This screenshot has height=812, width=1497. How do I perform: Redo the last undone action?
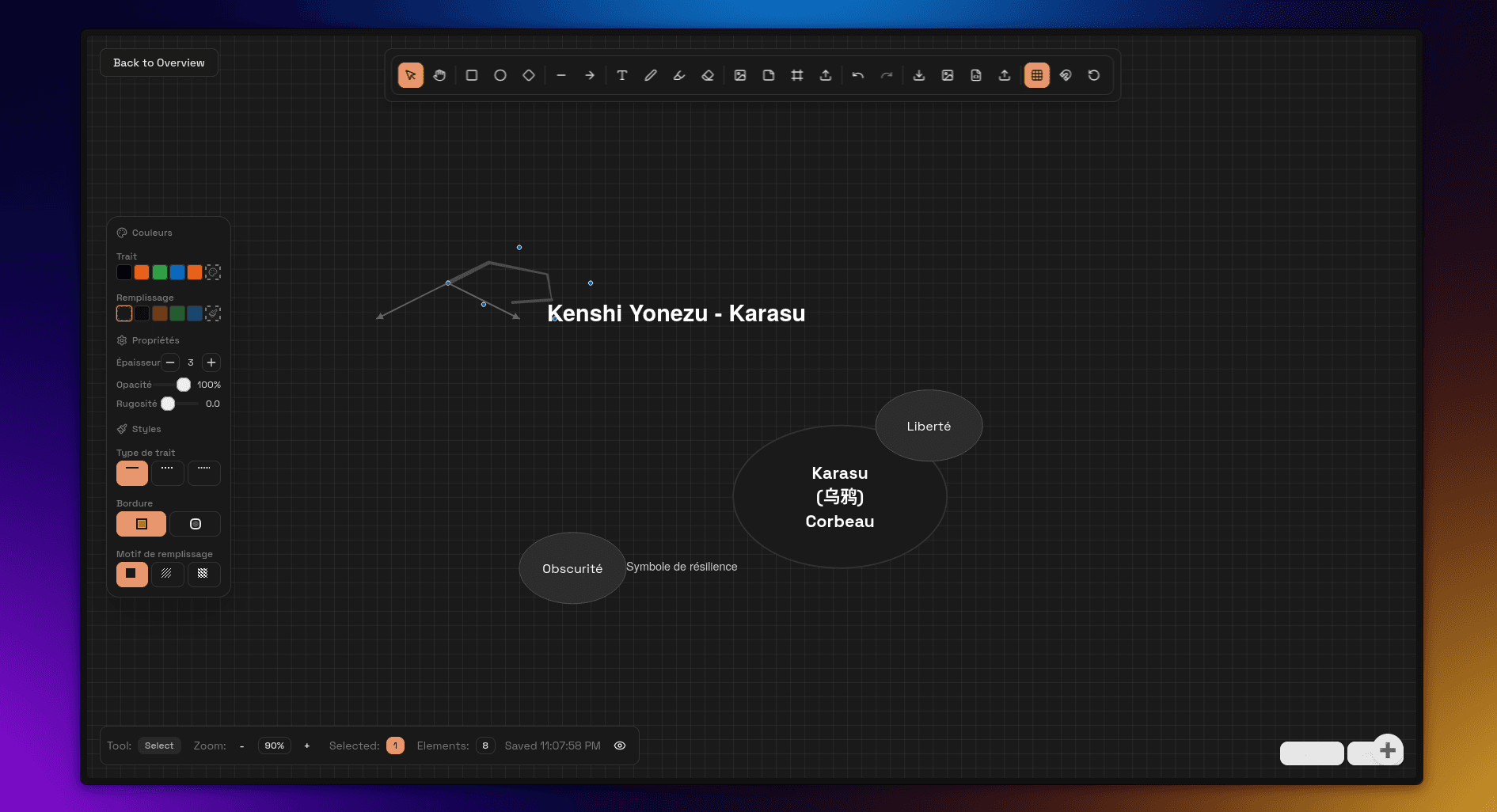pos(887,75)
